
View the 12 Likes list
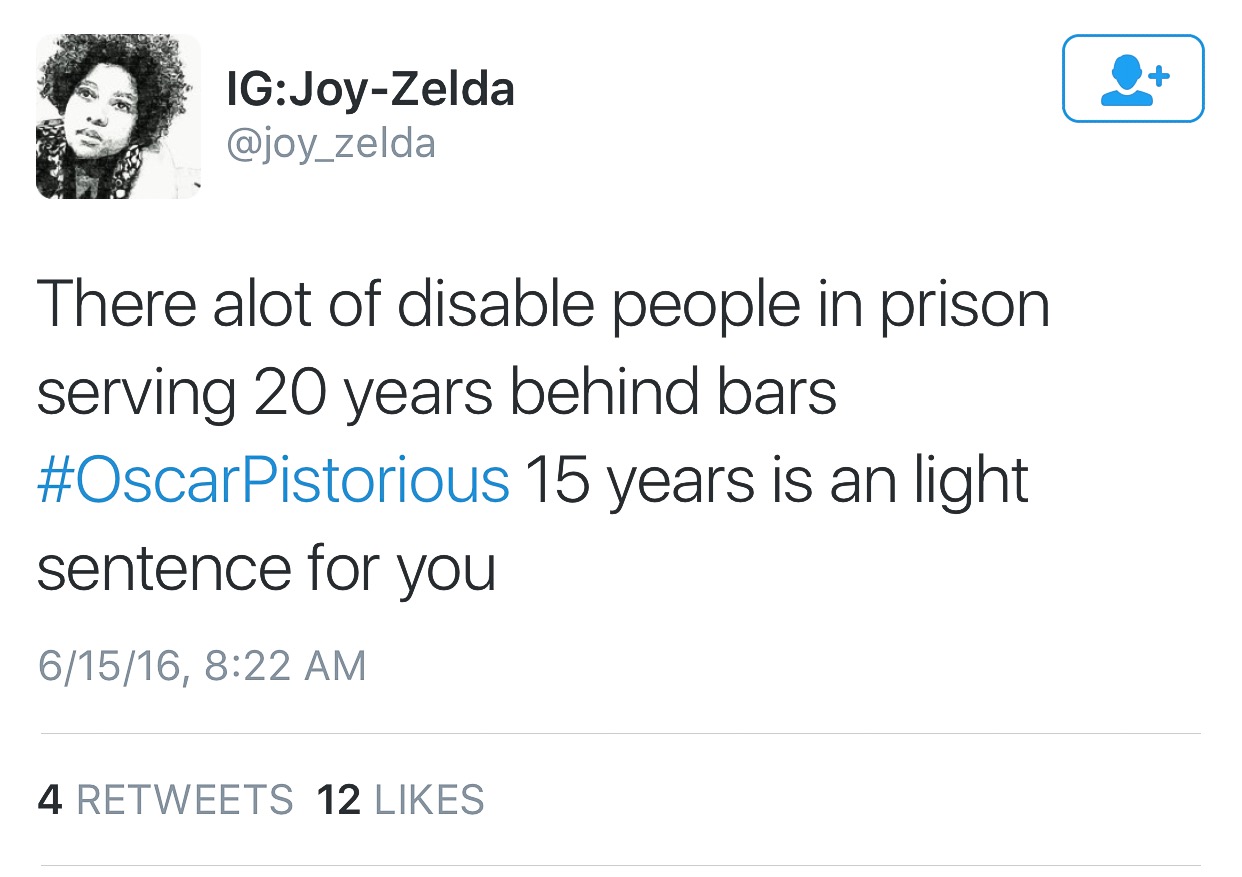click(400, 800)
